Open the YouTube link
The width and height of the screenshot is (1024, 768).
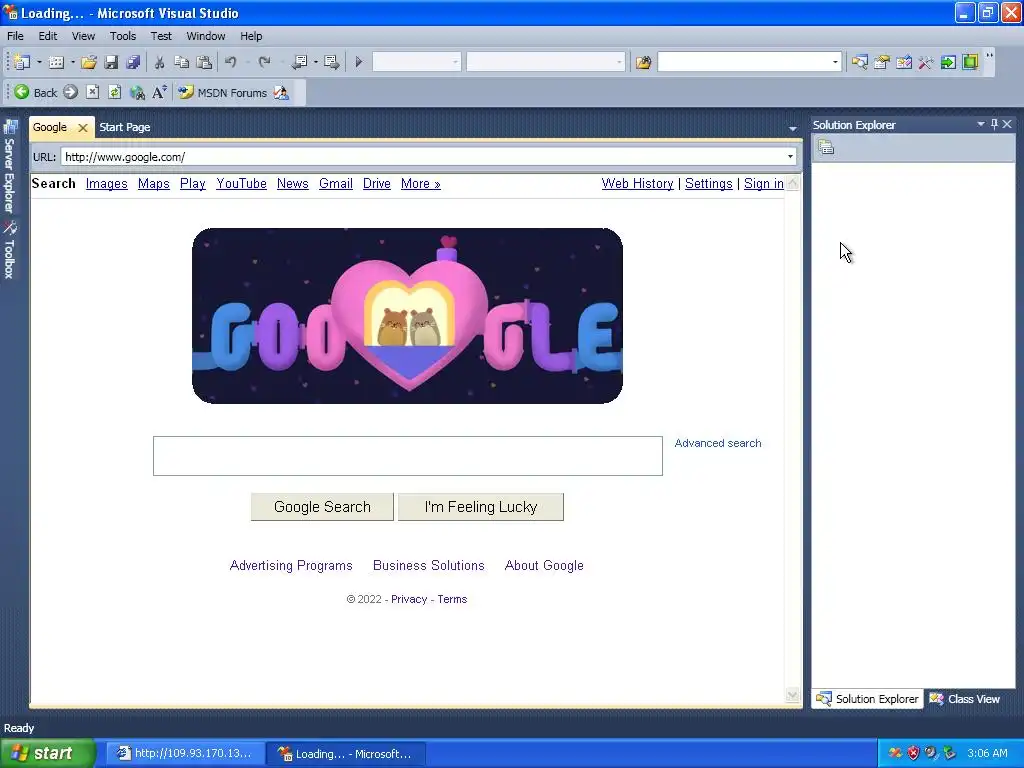click(242, 184)
